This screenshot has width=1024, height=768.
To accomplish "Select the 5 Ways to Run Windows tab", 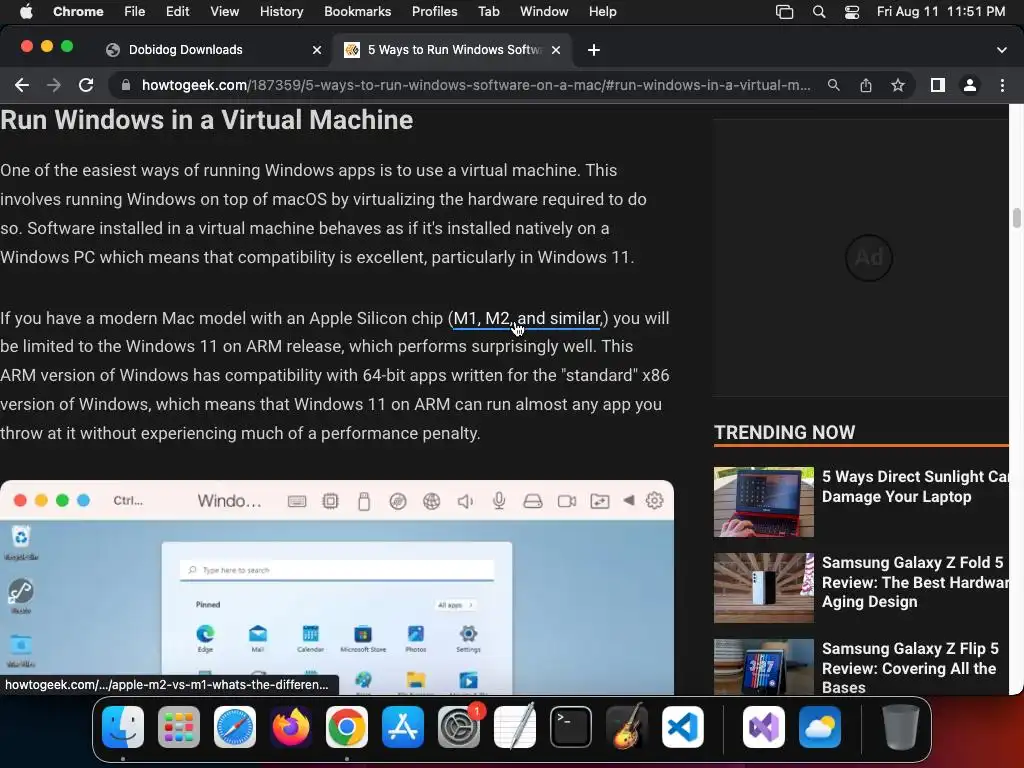I will tap(454, 50).
